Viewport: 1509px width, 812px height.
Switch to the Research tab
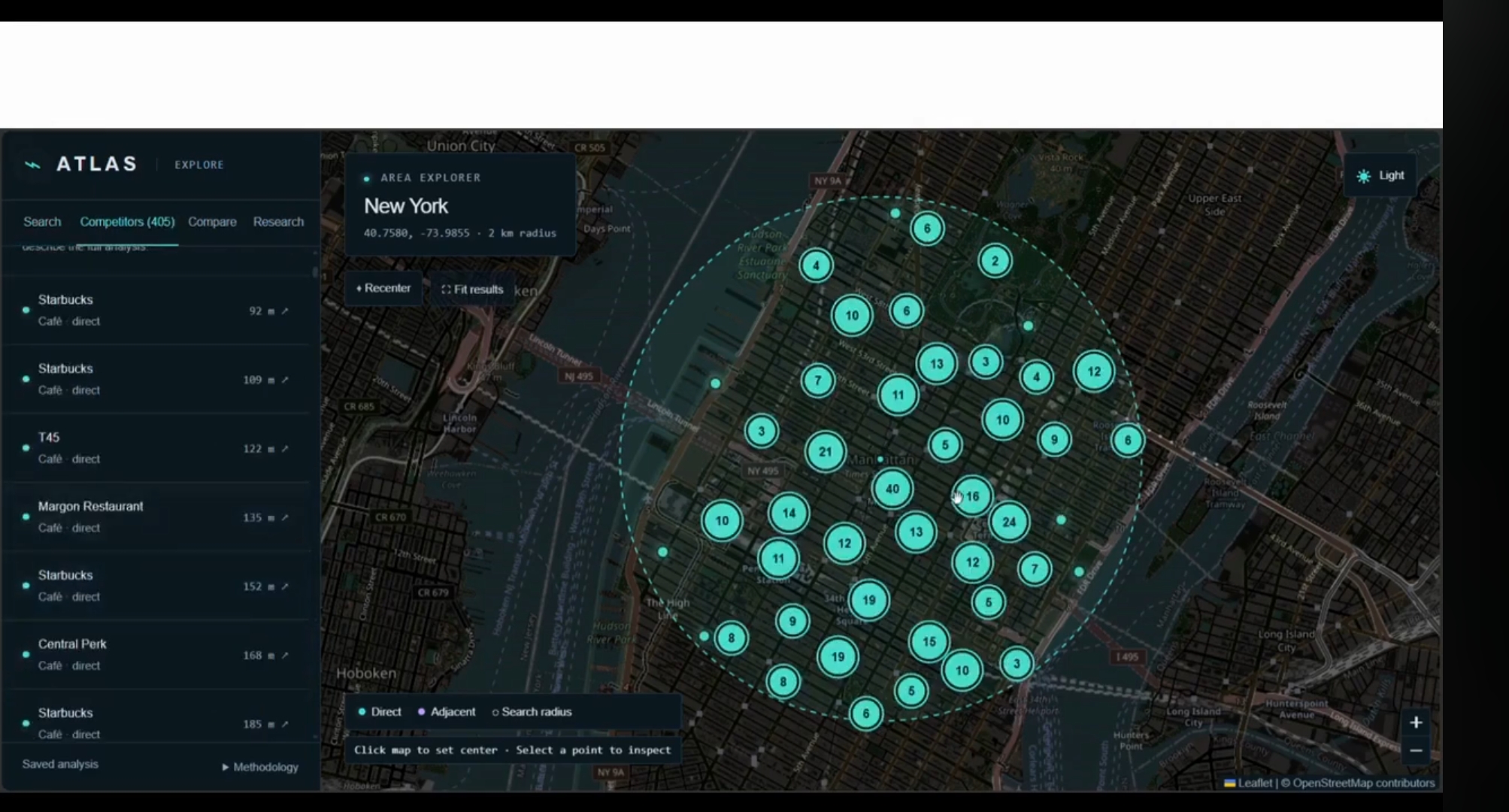pyautogui.click(x=278, y=222)
